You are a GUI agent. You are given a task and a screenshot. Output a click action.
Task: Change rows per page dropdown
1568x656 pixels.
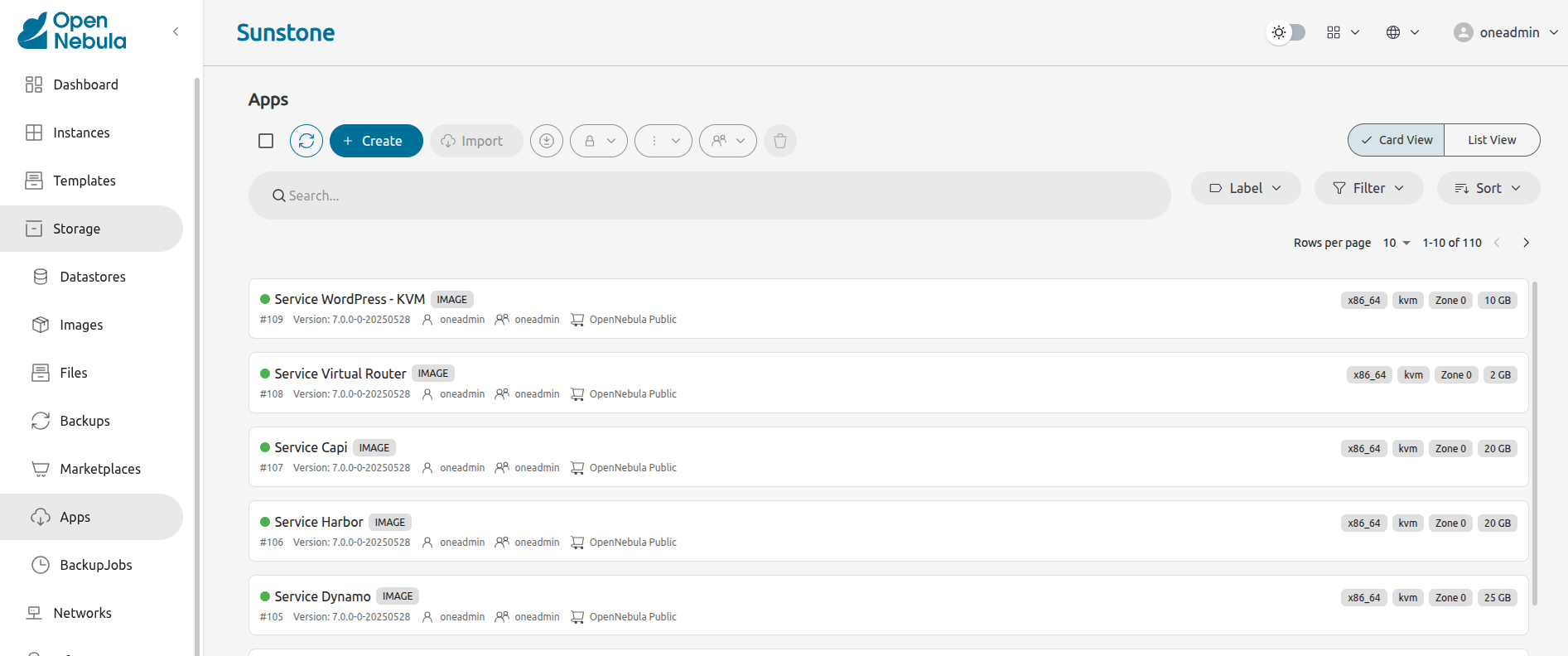pos(1397,243)
